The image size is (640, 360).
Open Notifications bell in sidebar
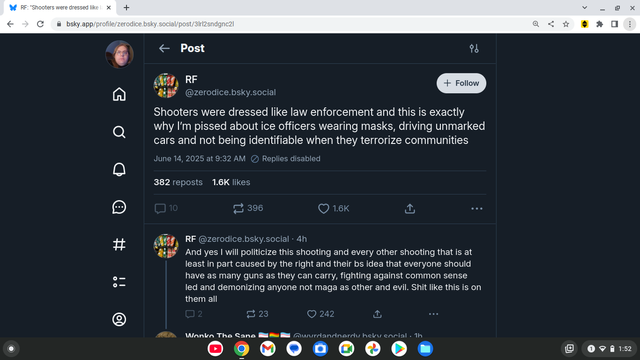(119, 169)
